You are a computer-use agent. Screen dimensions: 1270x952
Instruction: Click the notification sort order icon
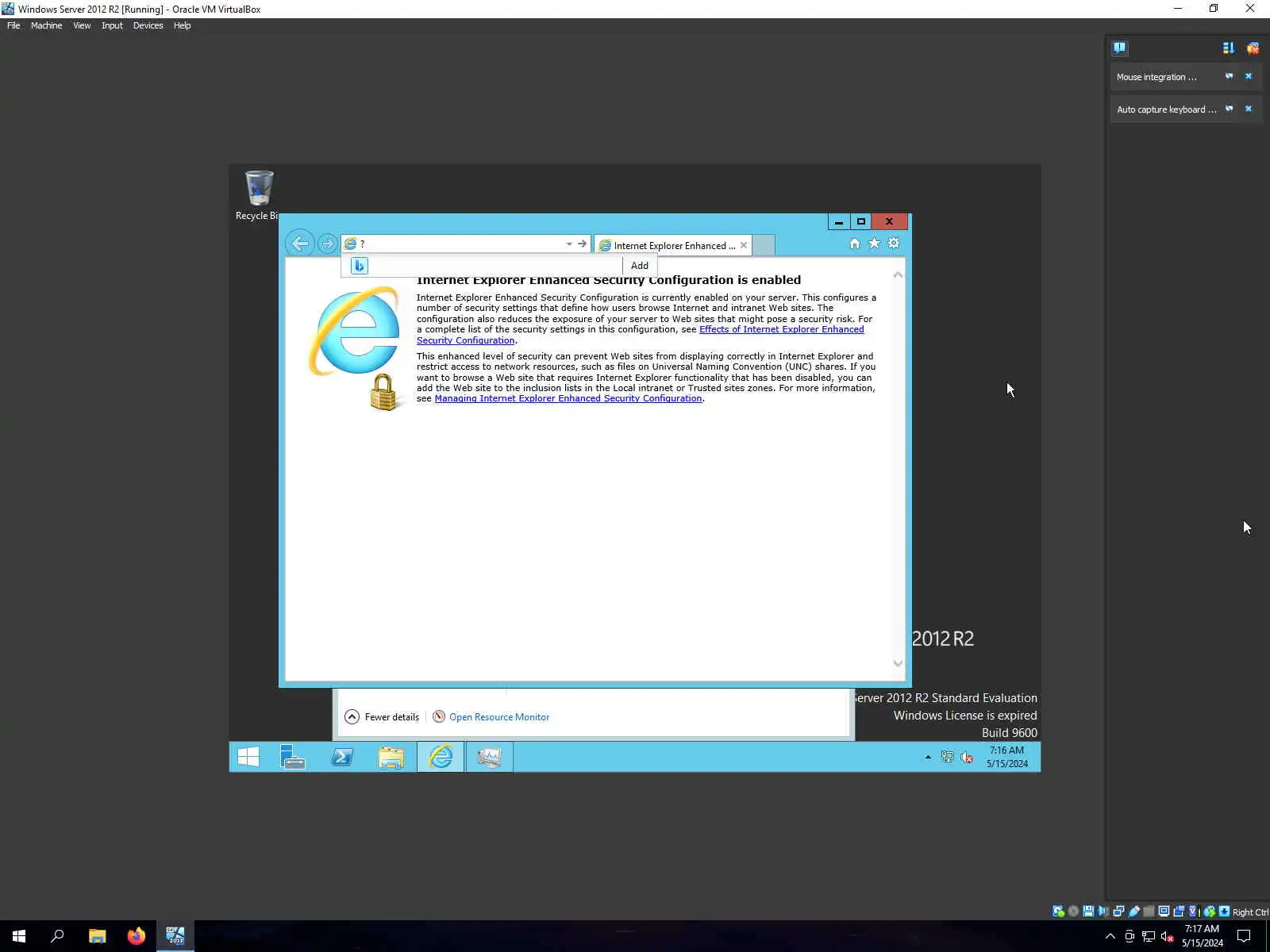(1229, 48)
